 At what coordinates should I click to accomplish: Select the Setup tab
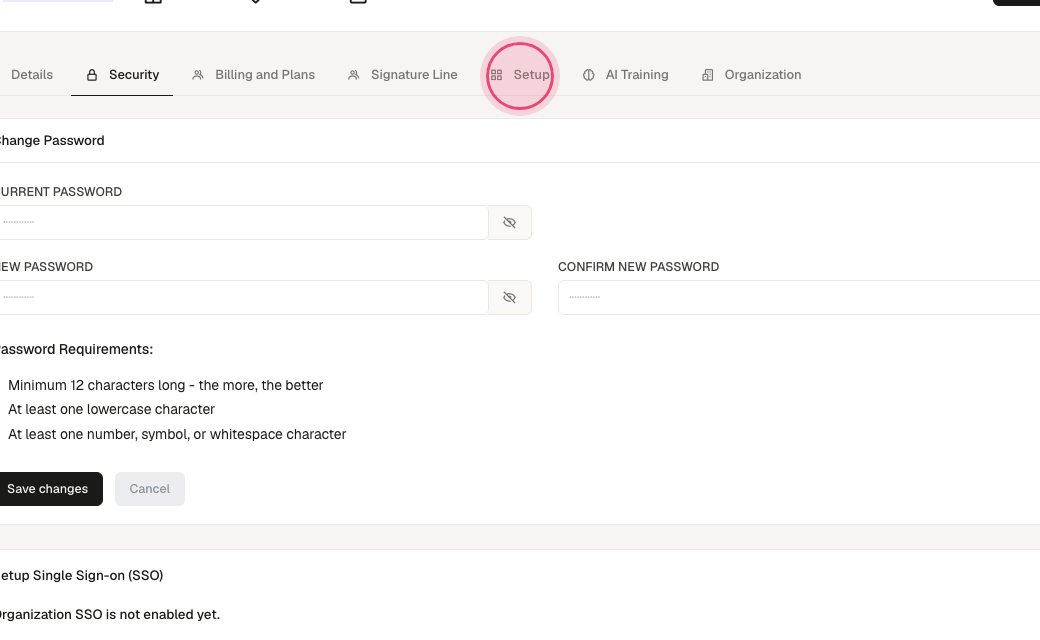tap(520, 75)
